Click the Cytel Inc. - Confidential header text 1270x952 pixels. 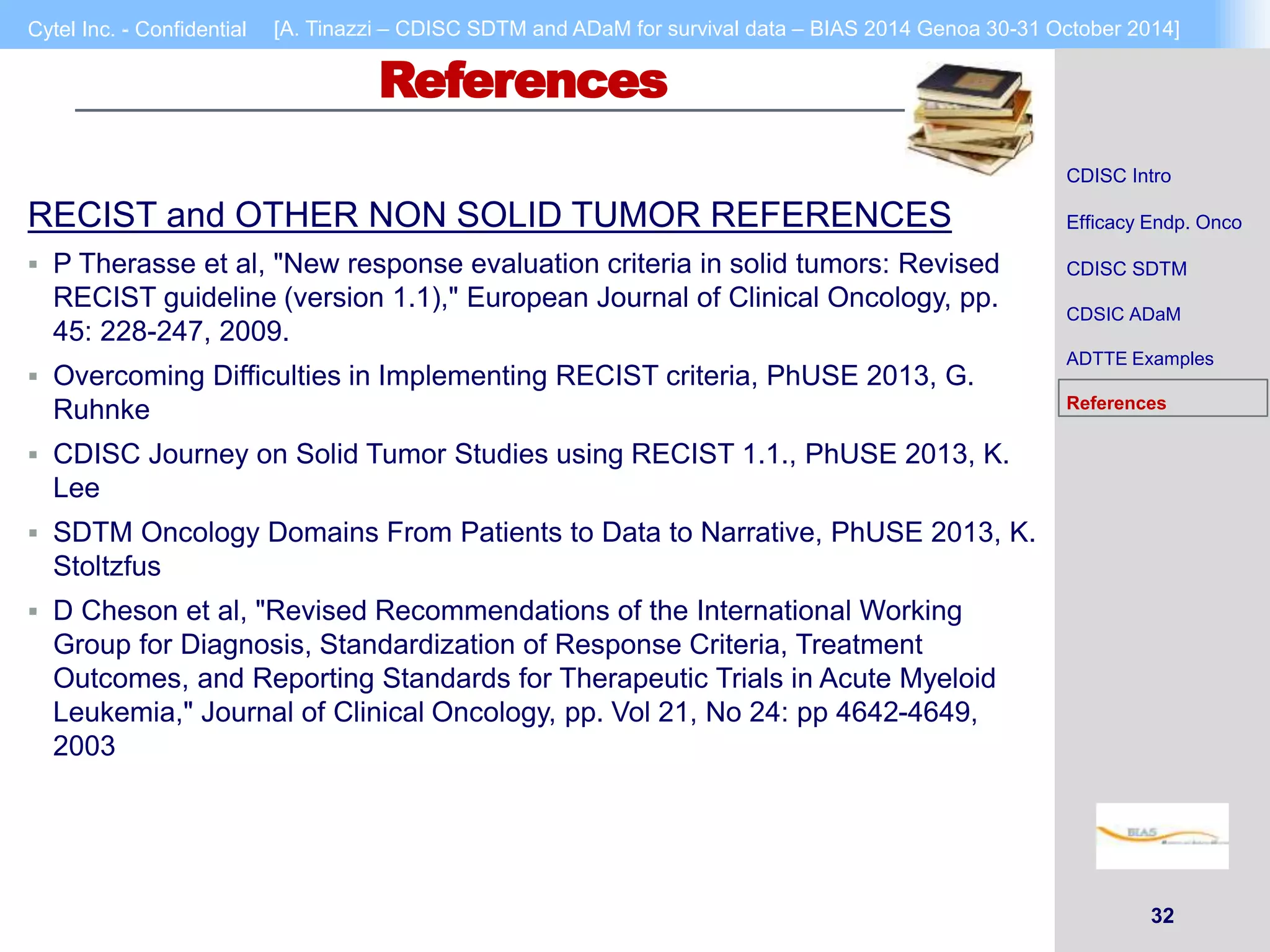(x=137, y=29)
